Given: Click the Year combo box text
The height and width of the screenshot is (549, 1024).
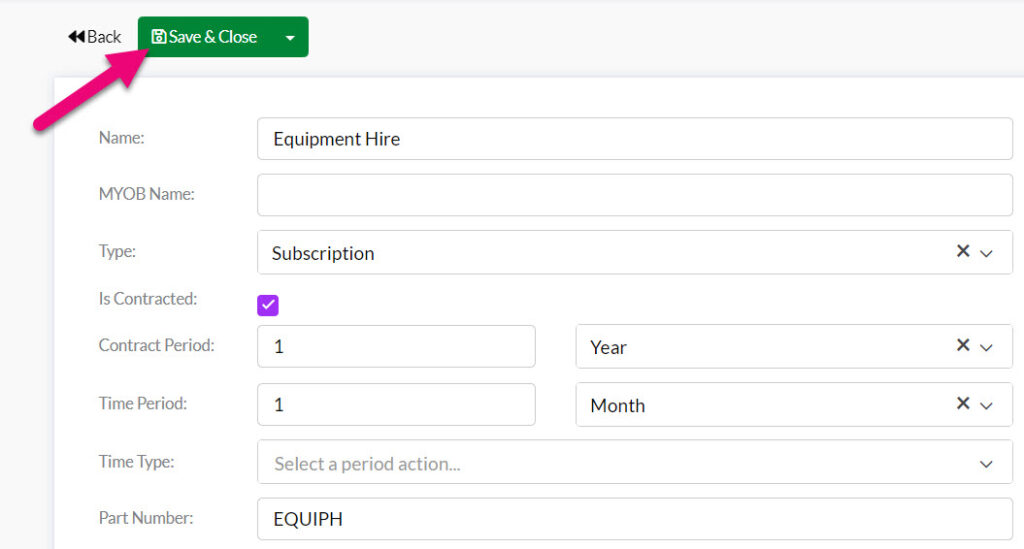Looking at the screenshot, I should point(608,347).
